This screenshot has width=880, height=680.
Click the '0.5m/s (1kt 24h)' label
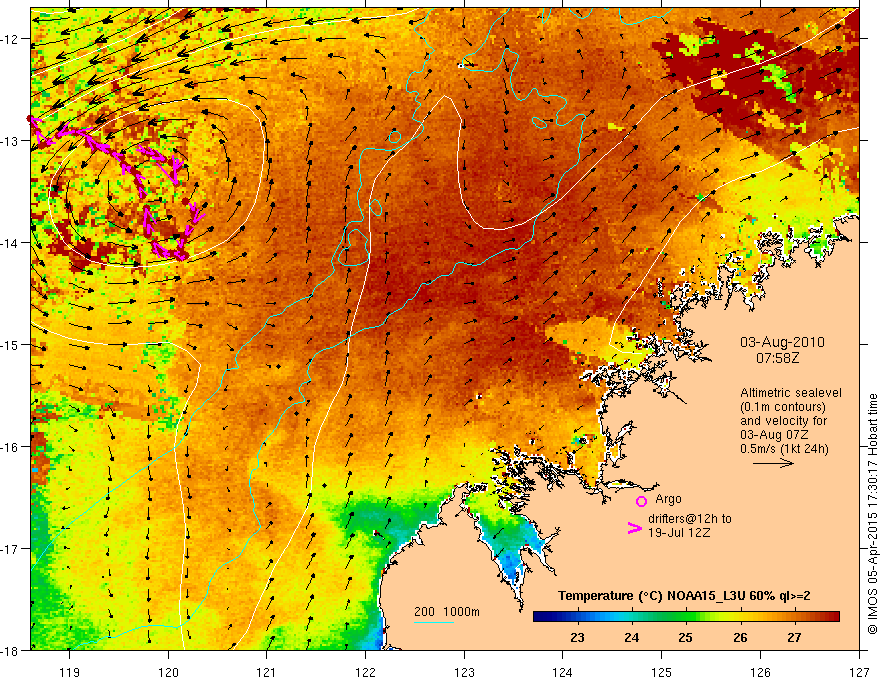[x=784, y=449]
